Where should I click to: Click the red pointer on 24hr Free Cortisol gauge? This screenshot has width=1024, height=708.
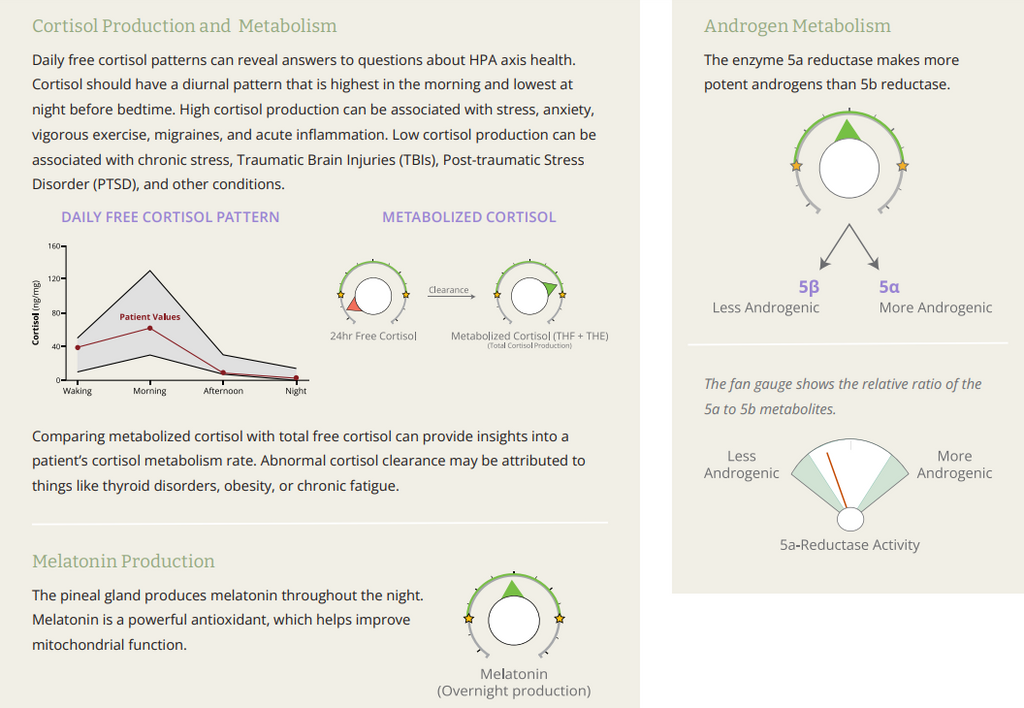point(351,304)
